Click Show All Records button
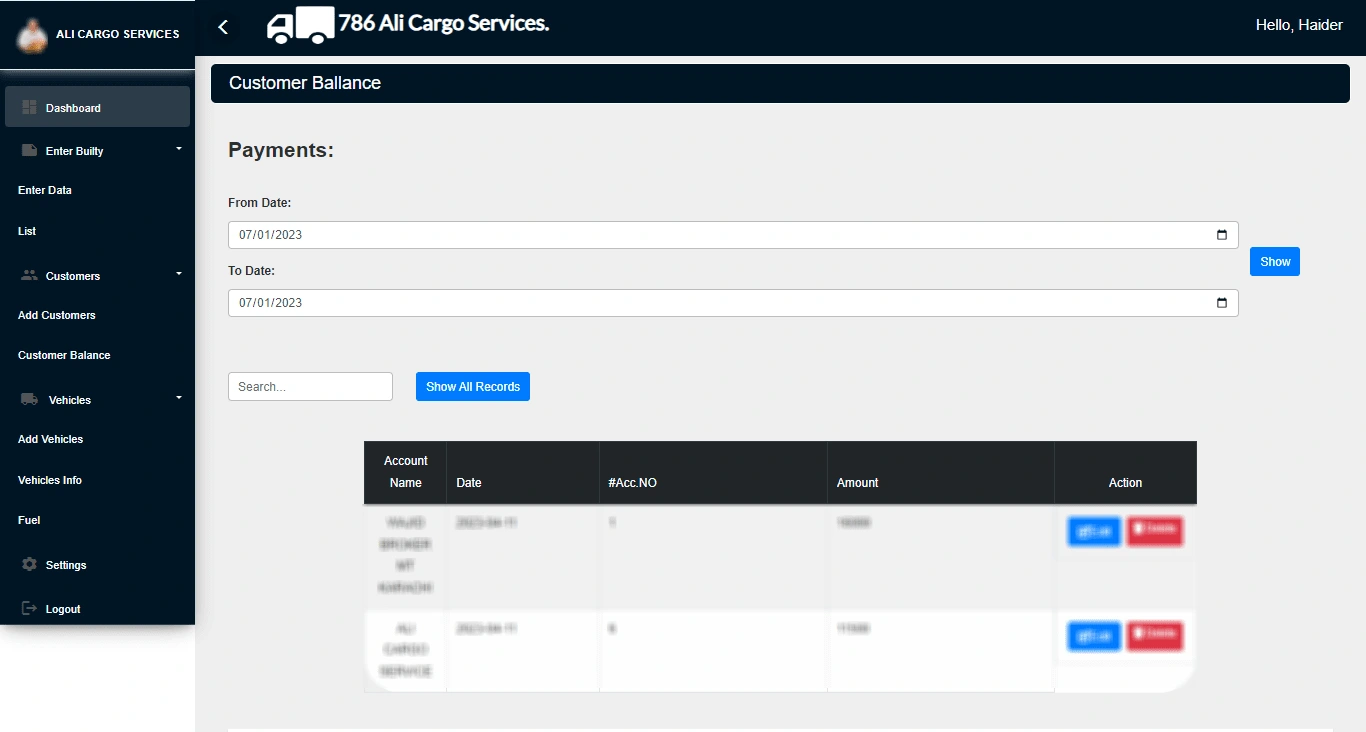This screenshot has width=1366, height=732. [473, 386]
